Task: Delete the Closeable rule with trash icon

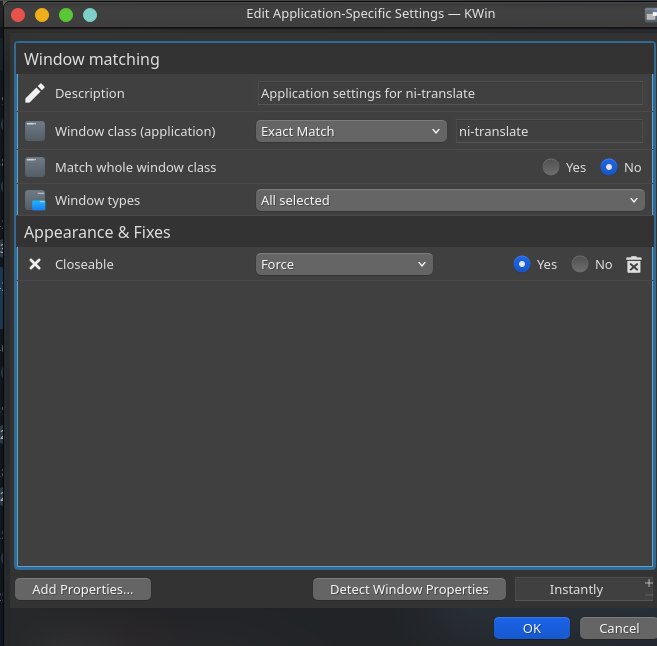Action: click(x=634, y=264)
